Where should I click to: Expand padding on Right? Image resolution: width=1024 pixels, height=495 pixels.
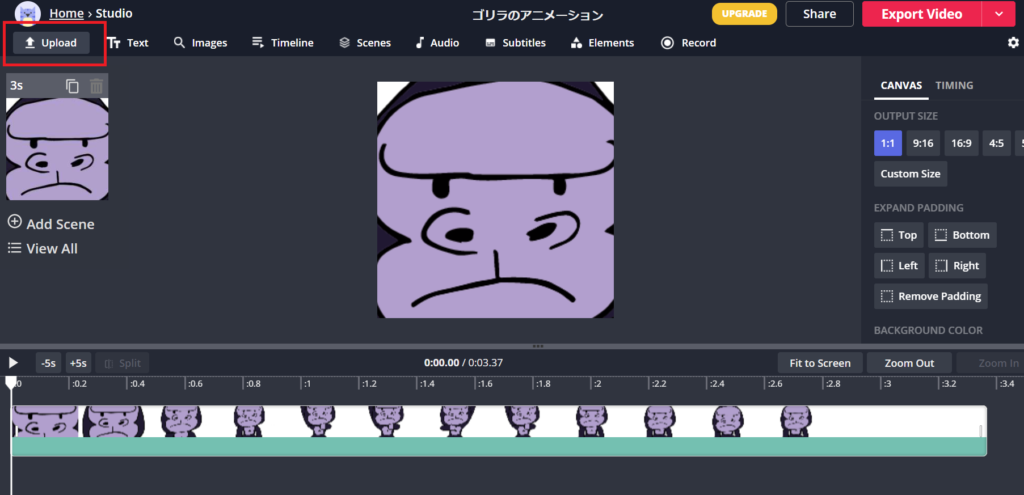957,266
